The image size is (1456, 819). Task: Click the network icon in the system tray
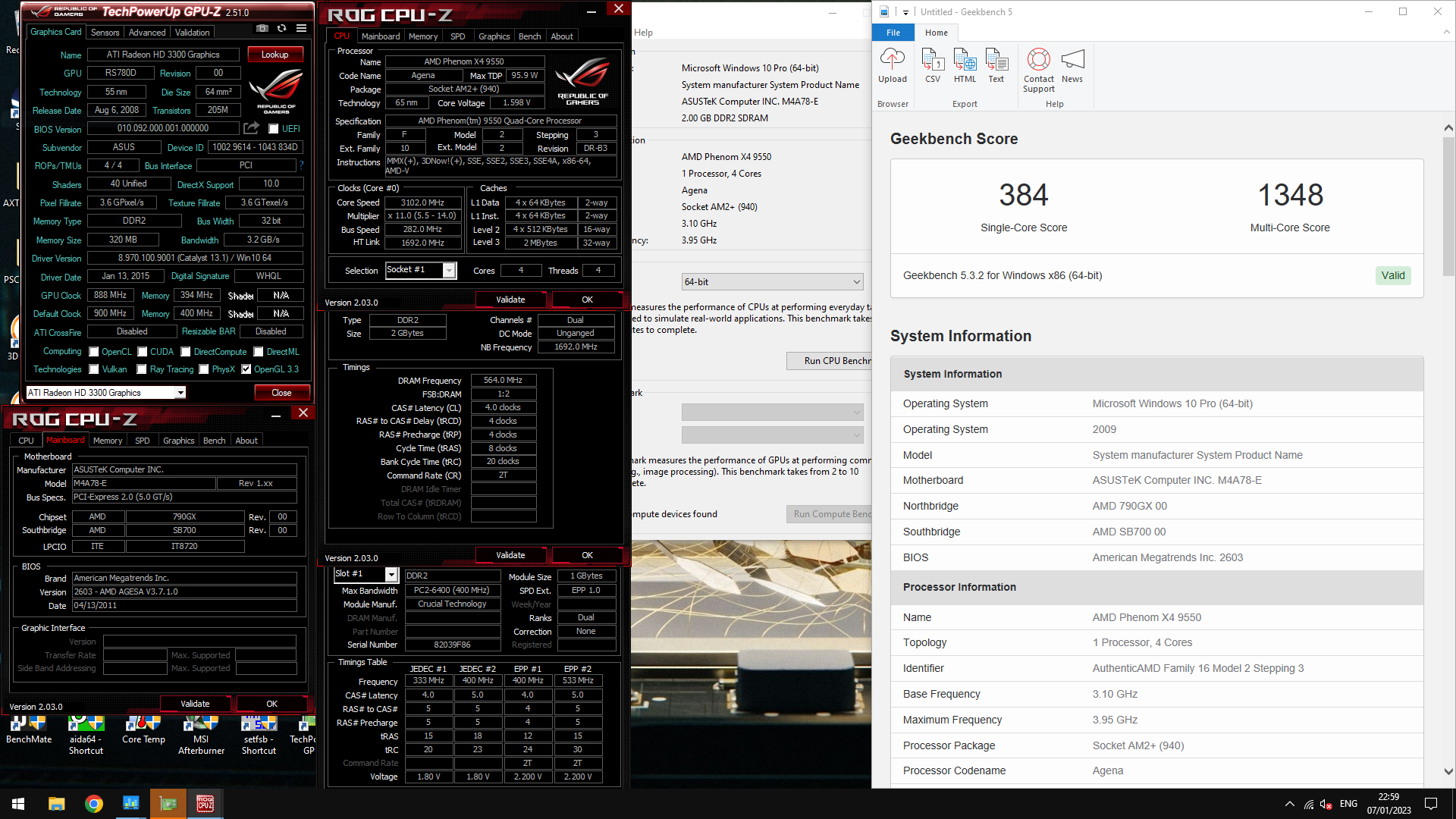pyautogui.click(x=1309, y=804)
